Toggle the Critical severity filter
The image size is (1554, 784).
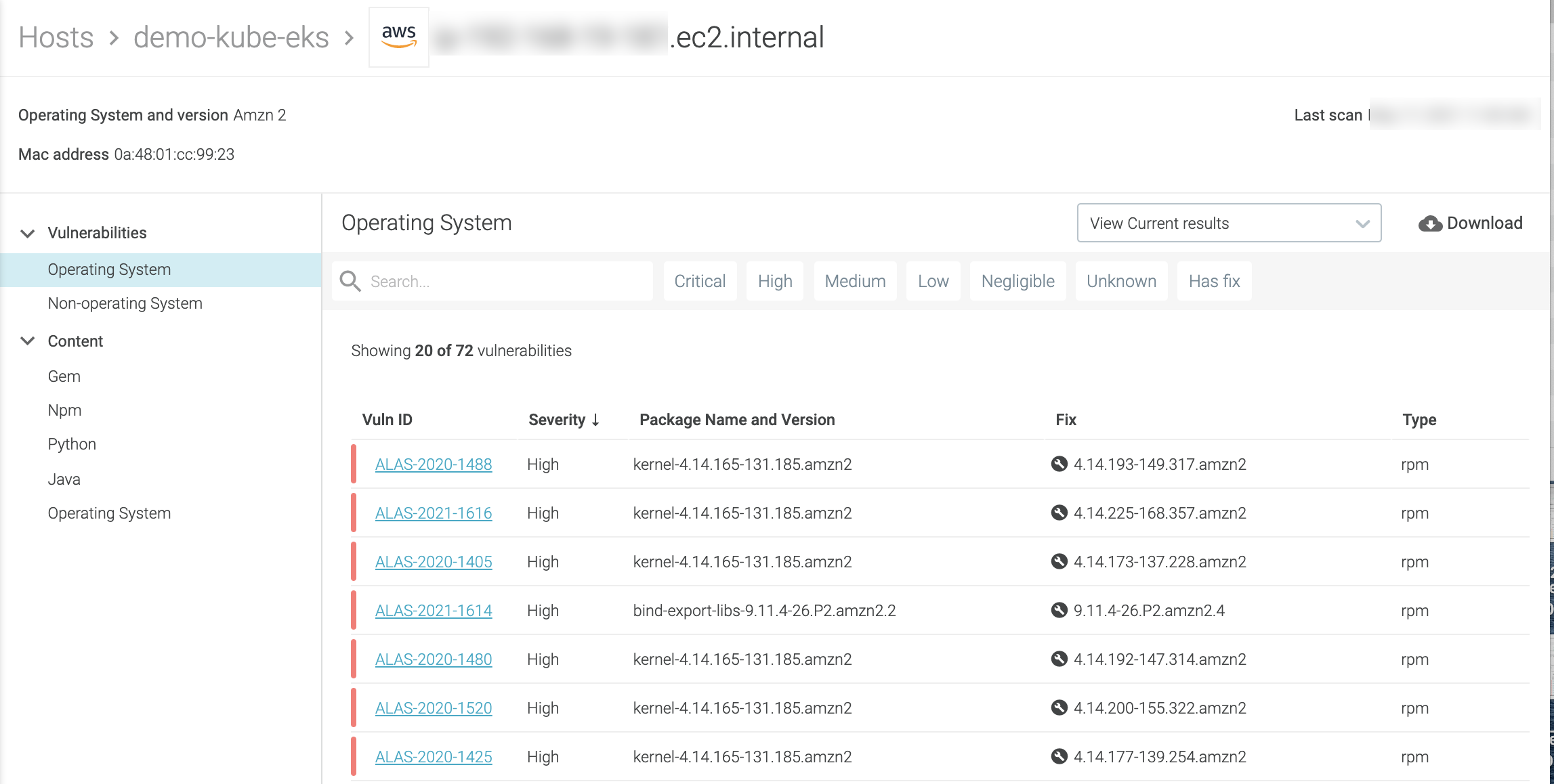click(700, 281)
